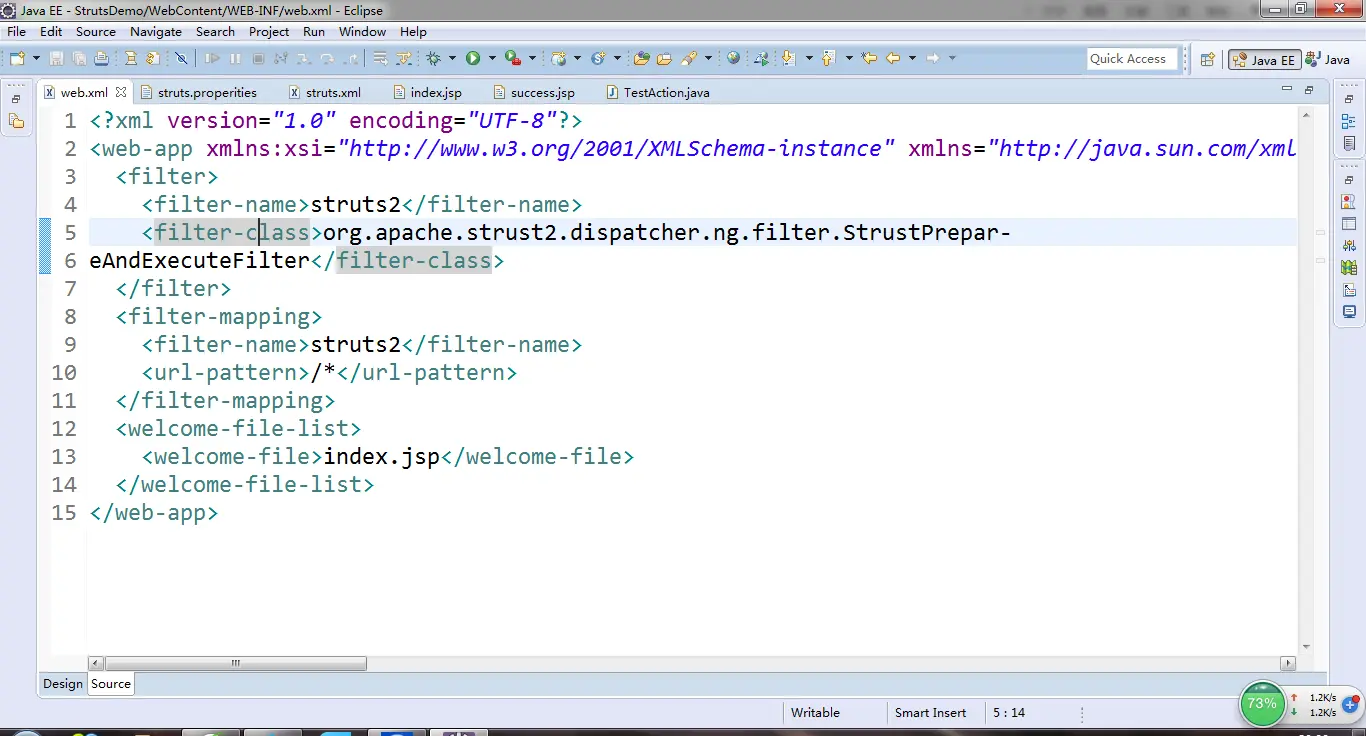Switch to the Design view tab
The height and width of the screenshot is (736, 1366).
tap(62, 684)
